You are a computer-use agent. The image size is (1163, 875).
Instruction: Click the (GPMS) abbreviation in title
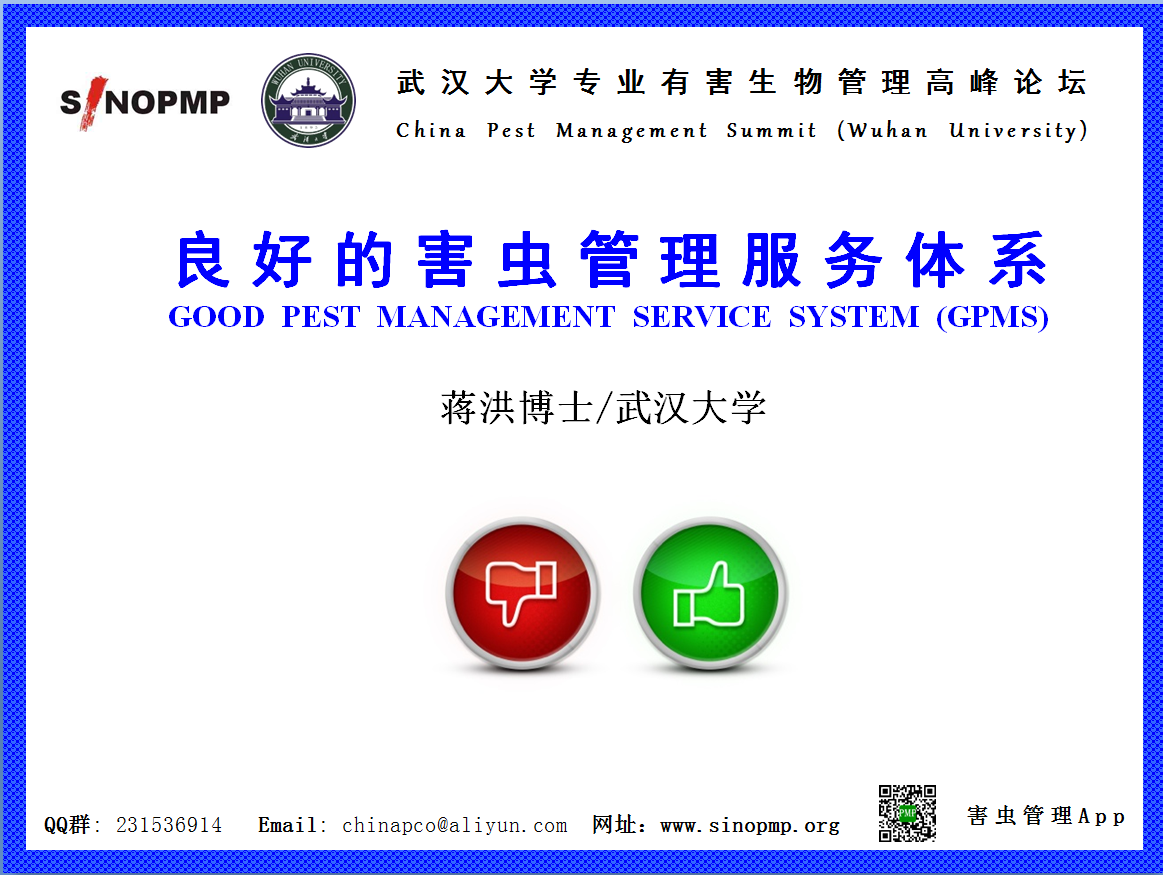[x=992, y=317]
